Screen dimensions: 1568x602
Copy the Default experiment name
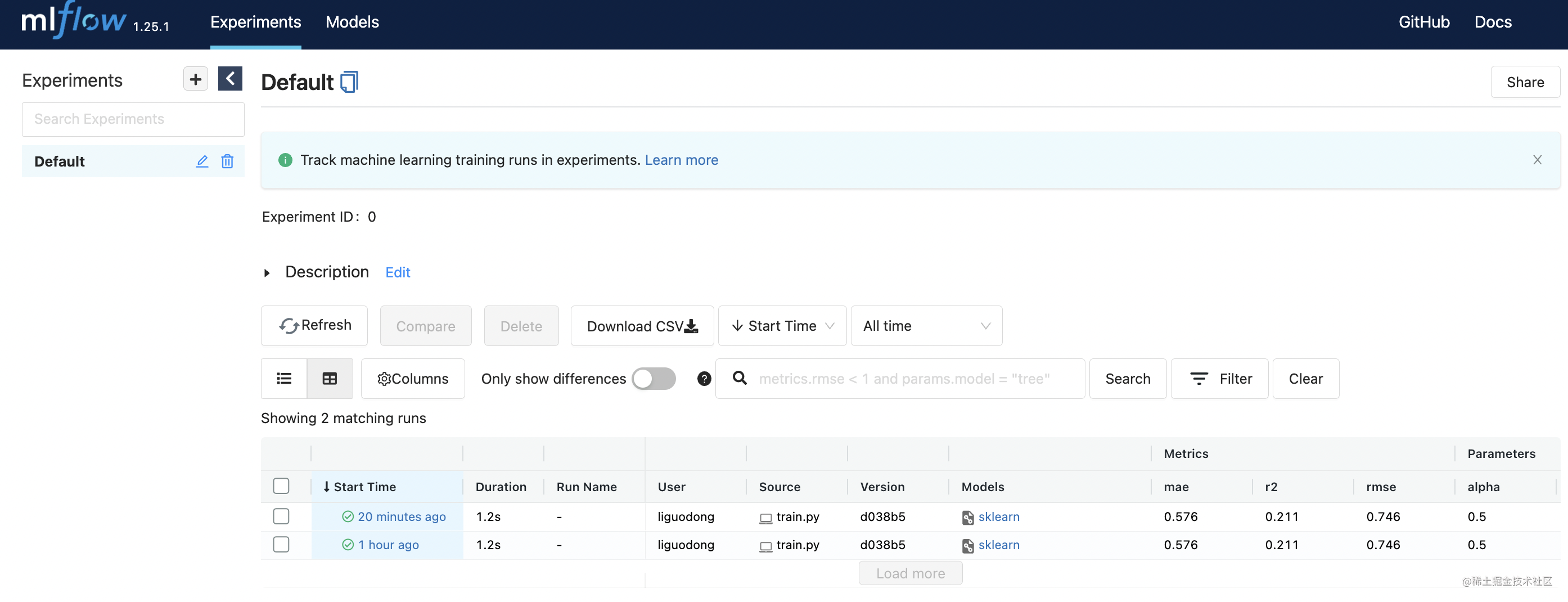click(348, 81)
